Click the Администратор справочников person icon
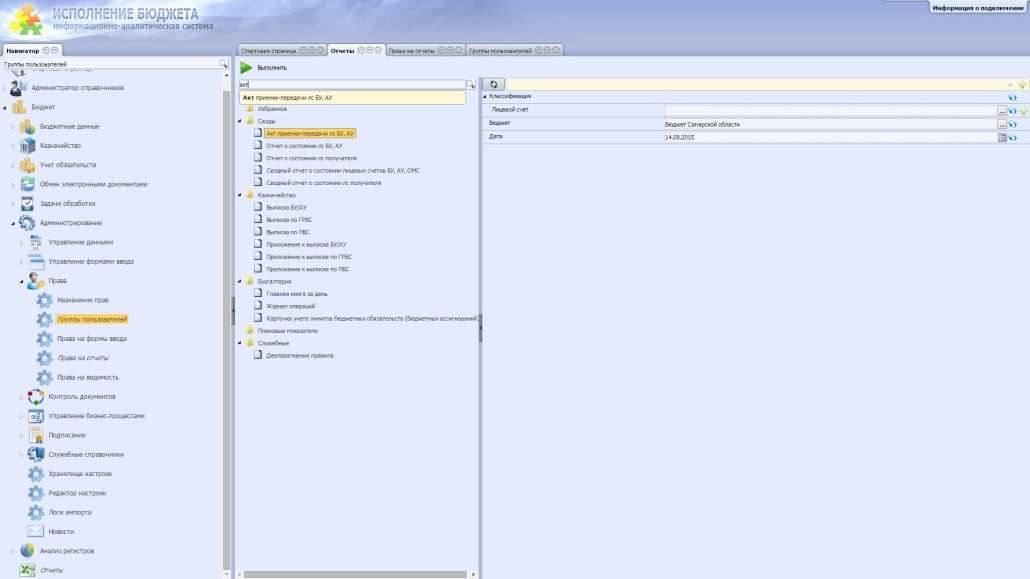1030x579 pixels. (18, 87)
